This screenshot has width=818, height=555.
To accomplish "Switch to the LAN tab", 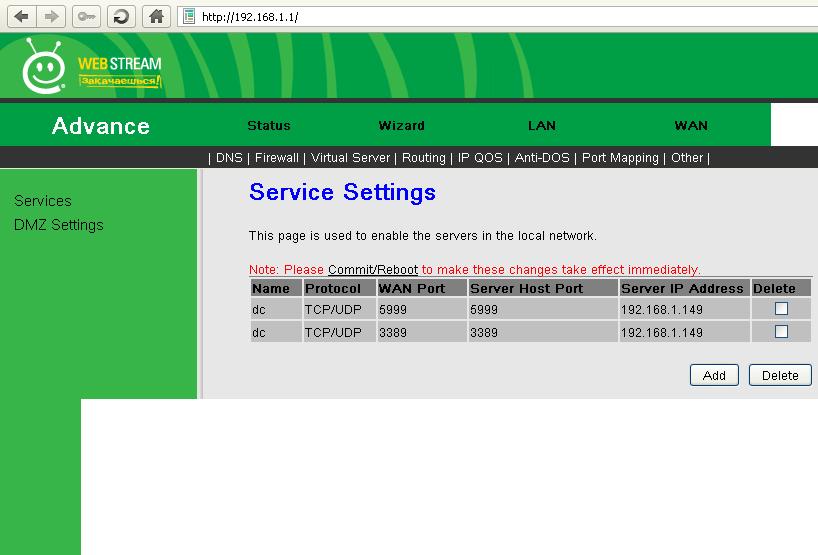I will 541,126.
